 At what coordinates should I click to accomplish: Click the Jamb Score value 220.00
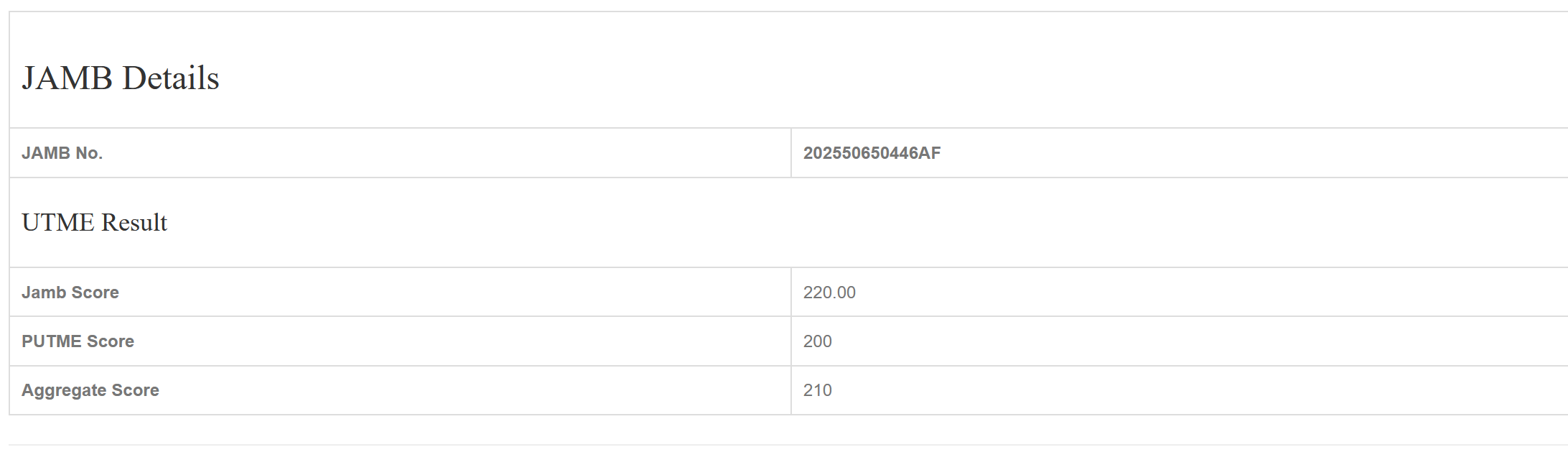coord(829,293)
